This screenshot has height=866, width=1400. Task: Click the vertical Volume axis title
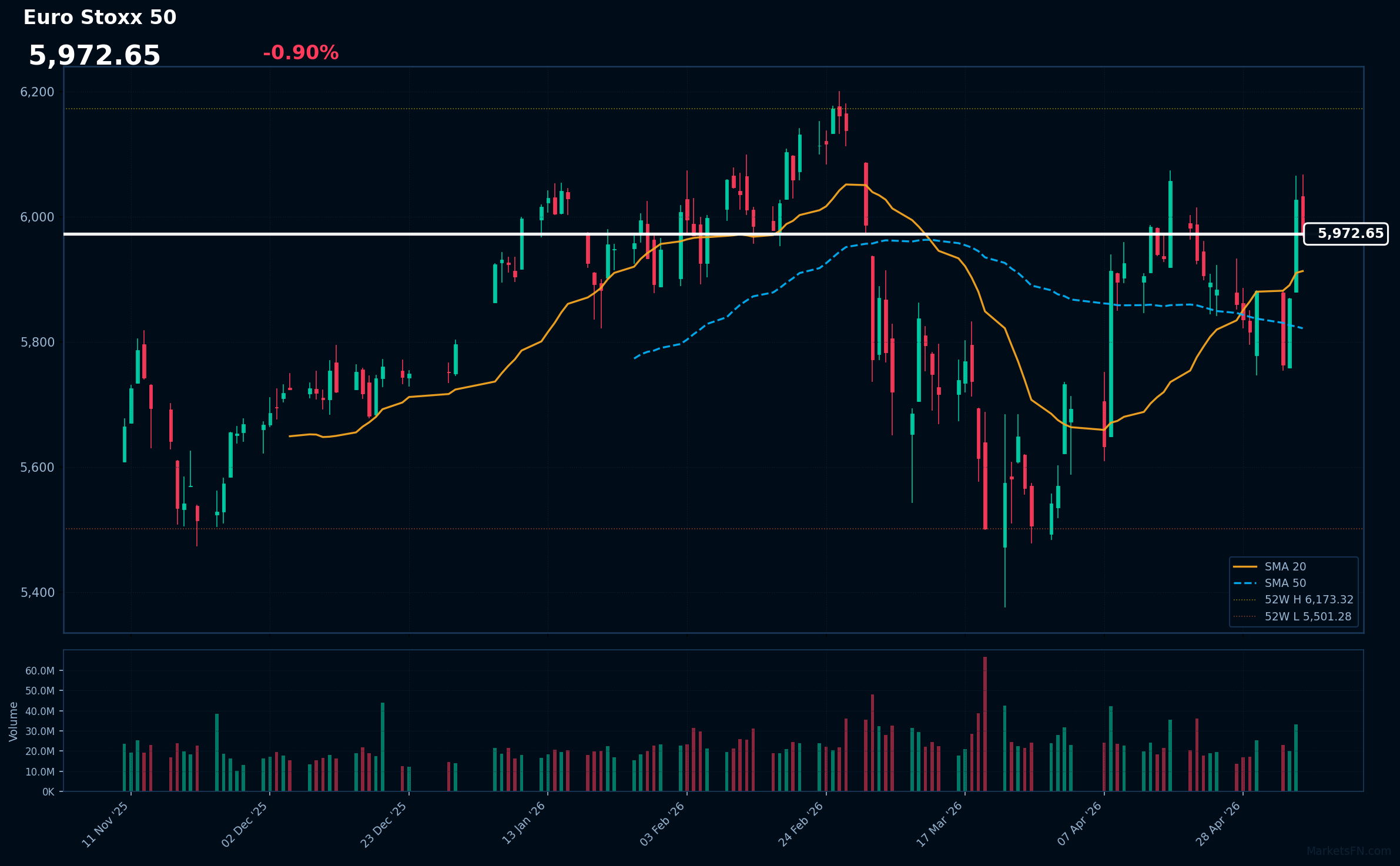[14, 721]
